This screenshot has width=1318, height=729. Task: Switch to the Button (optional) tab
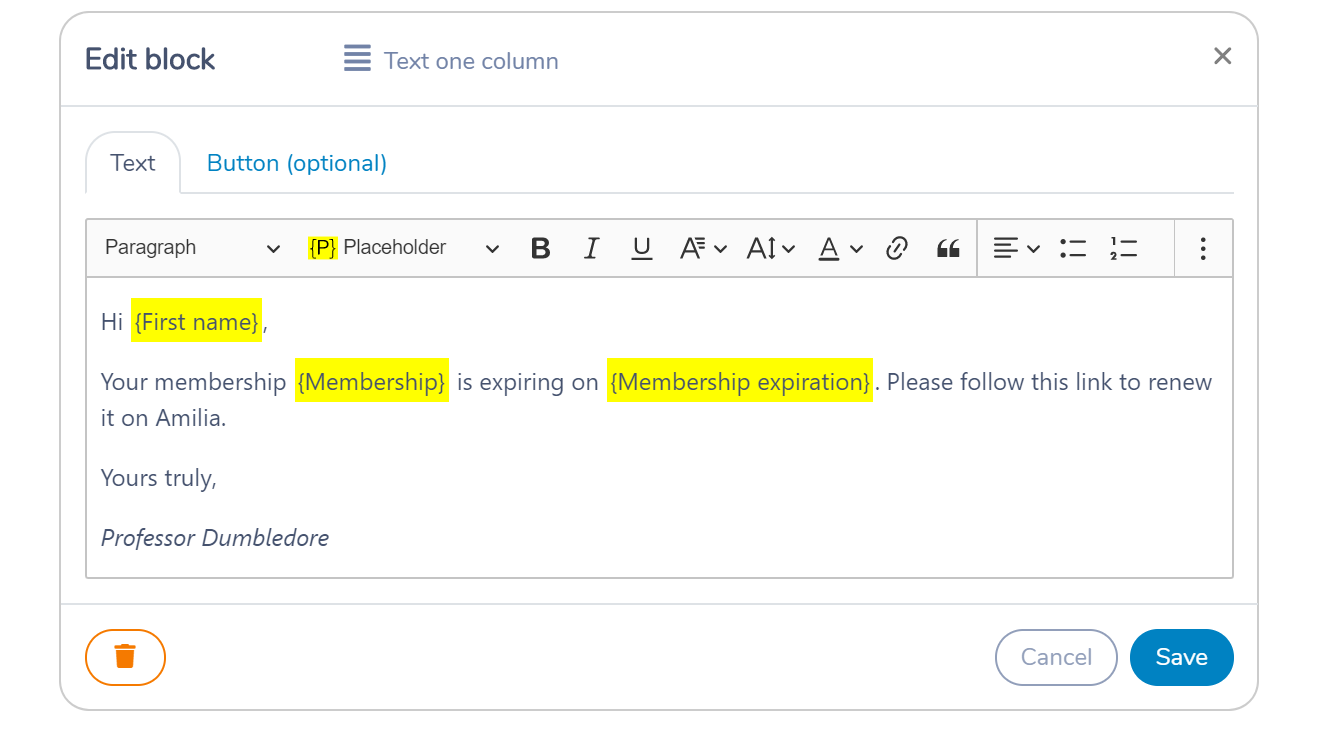click(x=297, y=163)
